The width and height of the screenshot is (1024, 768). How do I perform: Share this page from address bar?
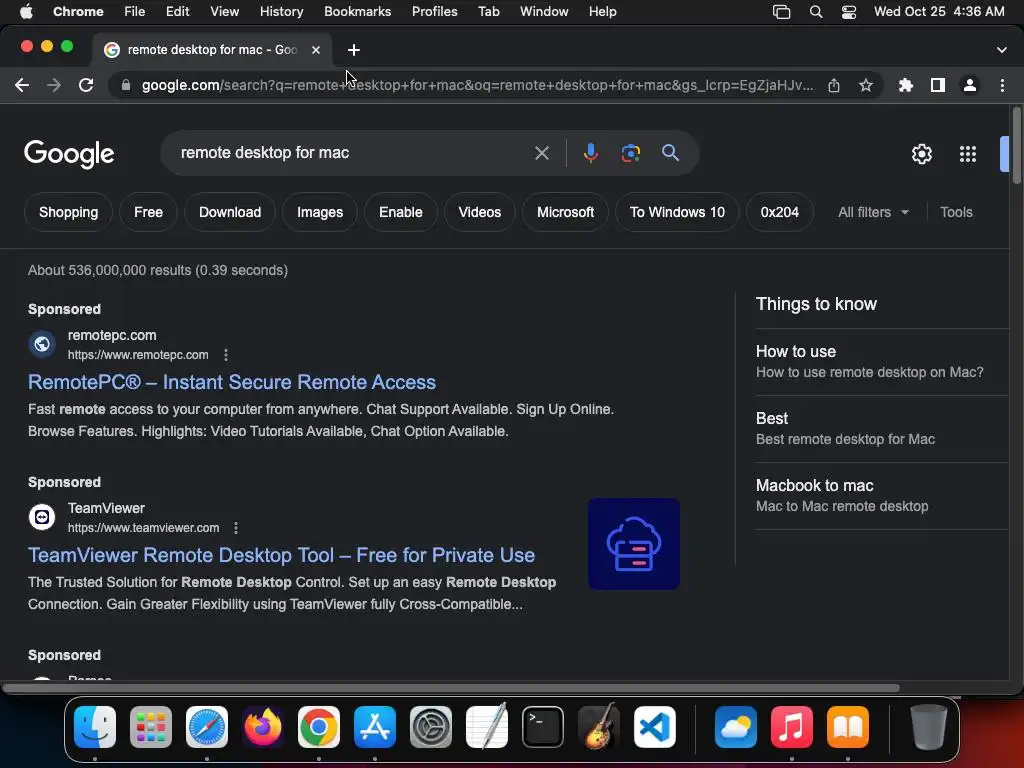point(834,85)
